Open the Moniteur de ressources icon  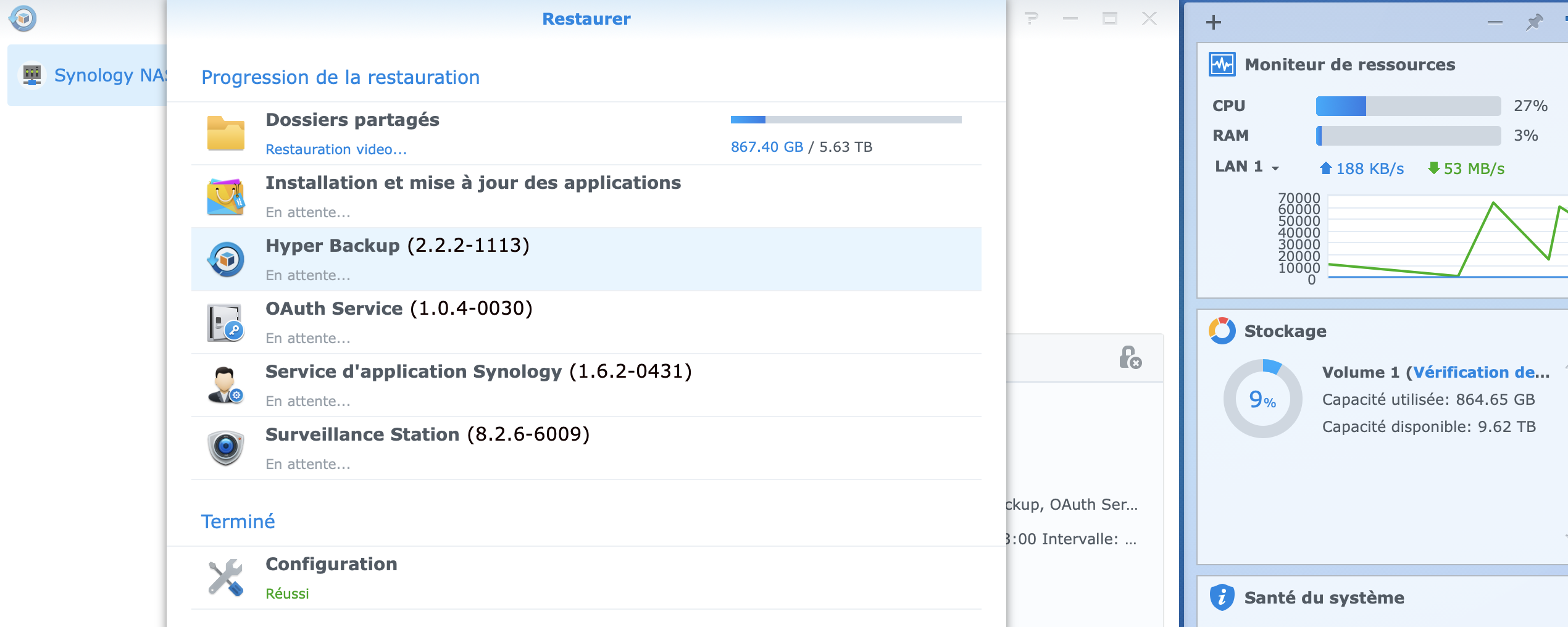coord(1222,64)
